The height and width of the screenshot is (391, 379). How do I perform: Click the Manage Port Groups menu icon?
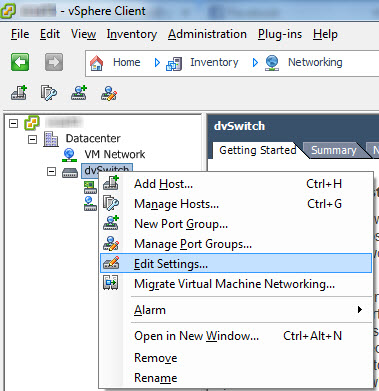coord(111,243)
